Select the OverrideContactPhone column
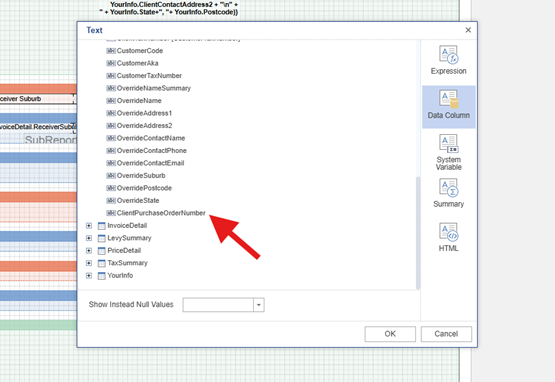 pos(151,150)
